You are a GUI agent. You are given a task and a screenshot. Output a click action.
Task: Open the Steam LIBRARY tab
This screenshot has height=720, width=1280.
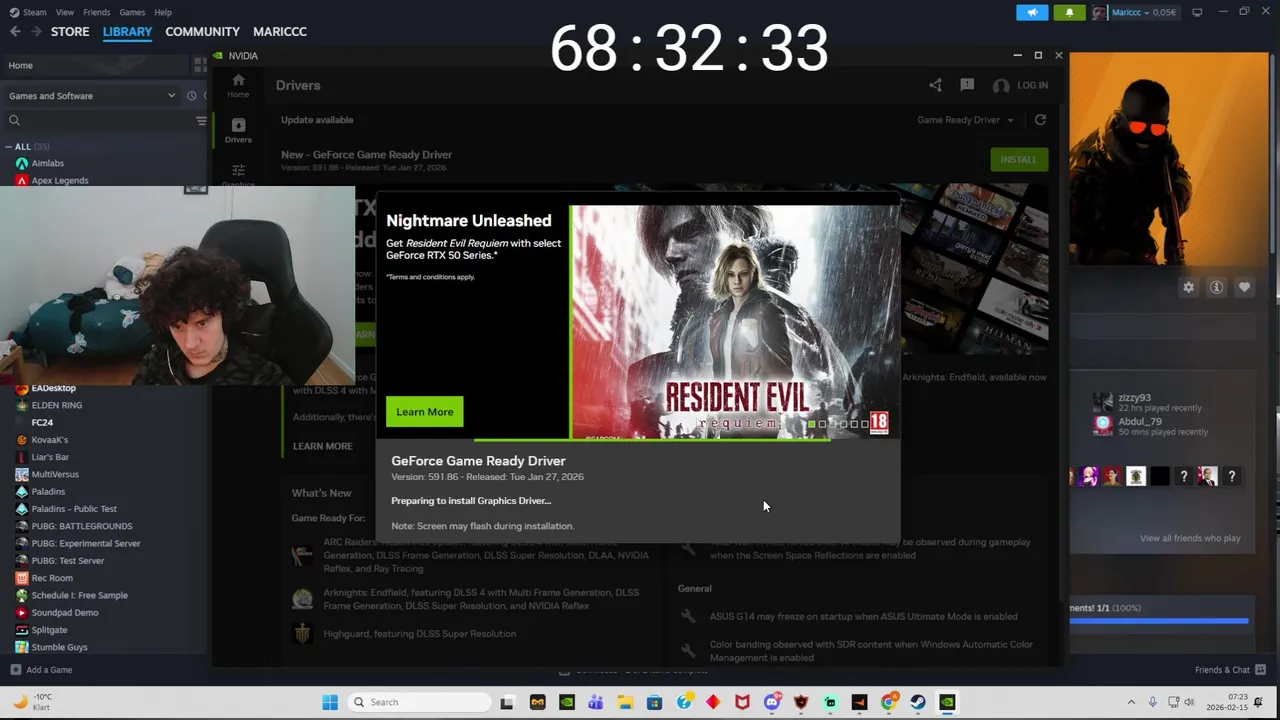pos(127,31)
